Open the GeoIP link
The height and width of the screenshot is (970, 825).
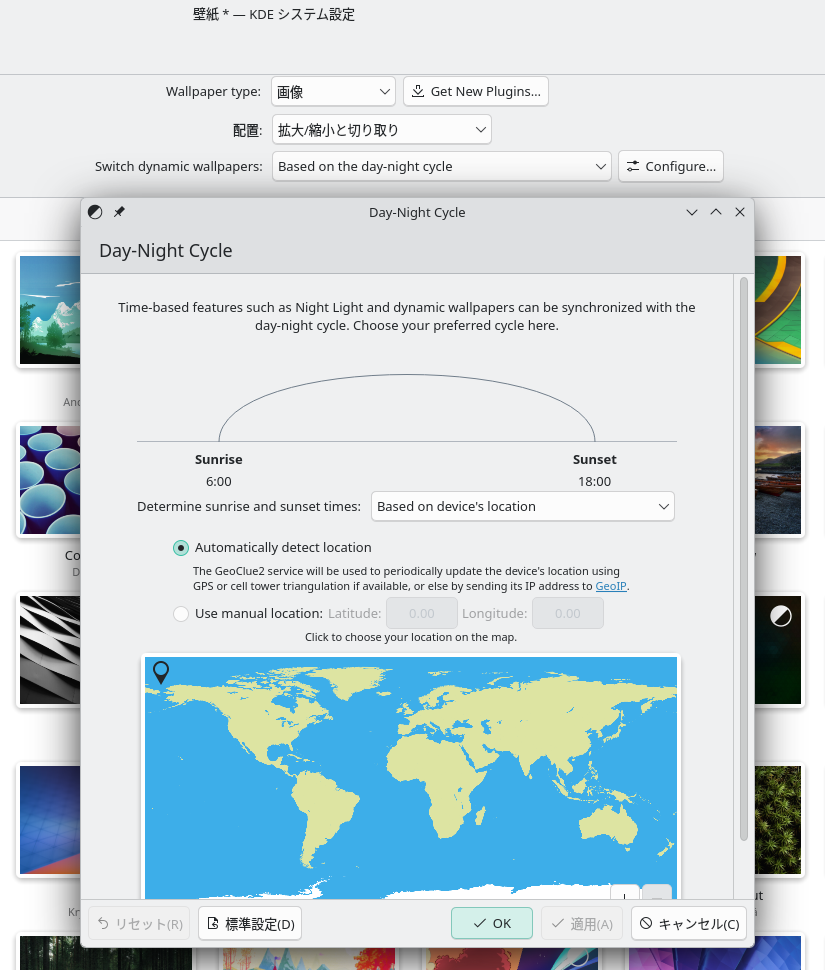click(611, 587)
